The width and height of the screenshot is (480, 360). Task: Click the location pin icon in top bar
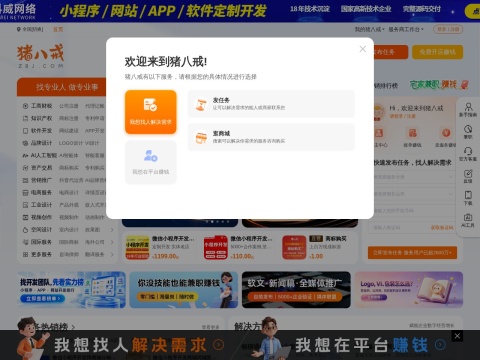tap(19, 29)
